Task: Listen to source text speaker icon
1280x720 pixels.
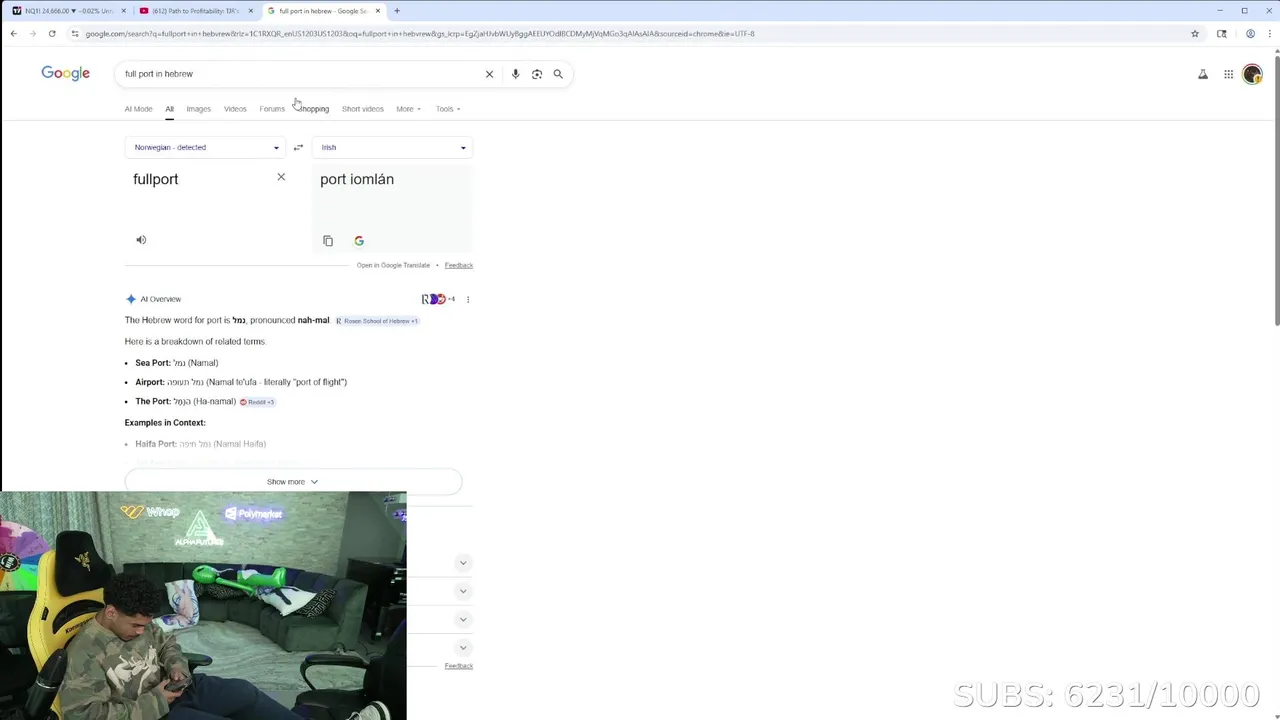Action: (141, 240)
